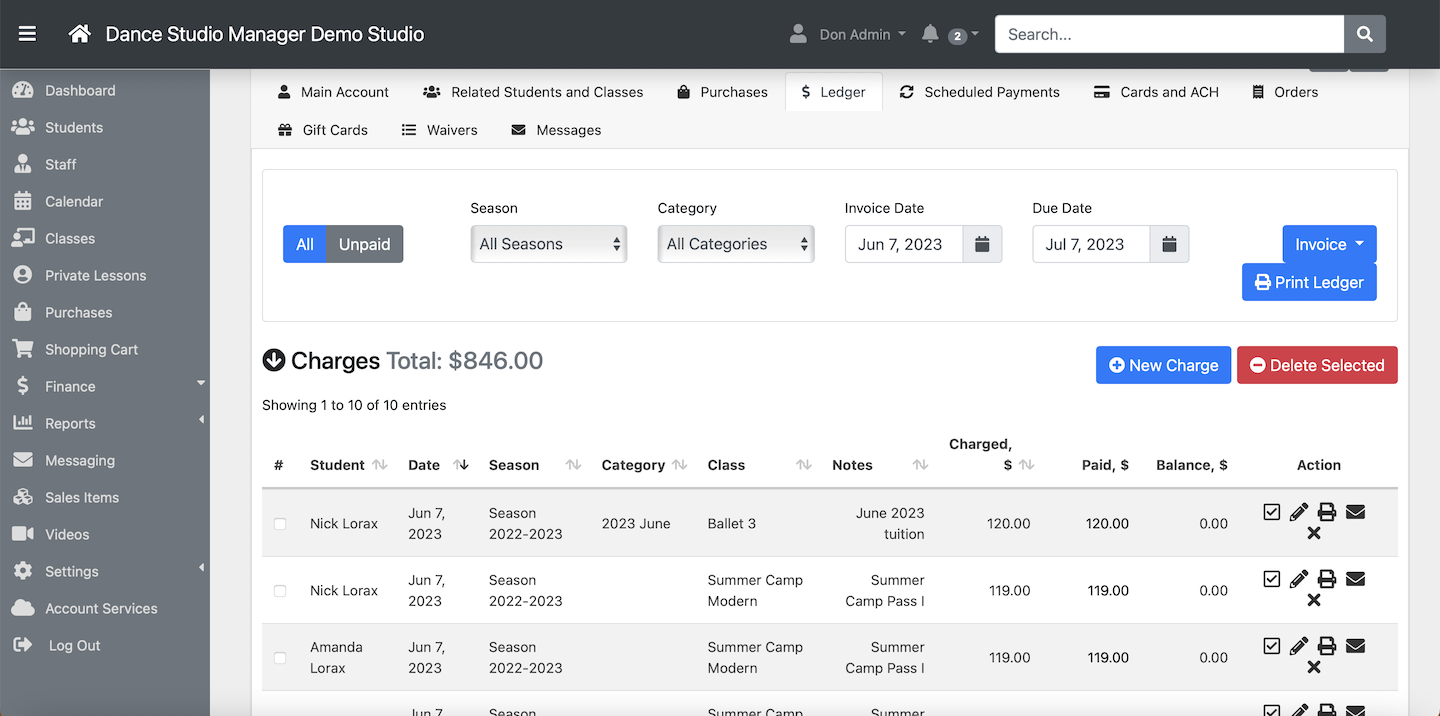This screenshot has height=716, width=1440.
Task: Open the notifications bell
Action: pos(934,33)
